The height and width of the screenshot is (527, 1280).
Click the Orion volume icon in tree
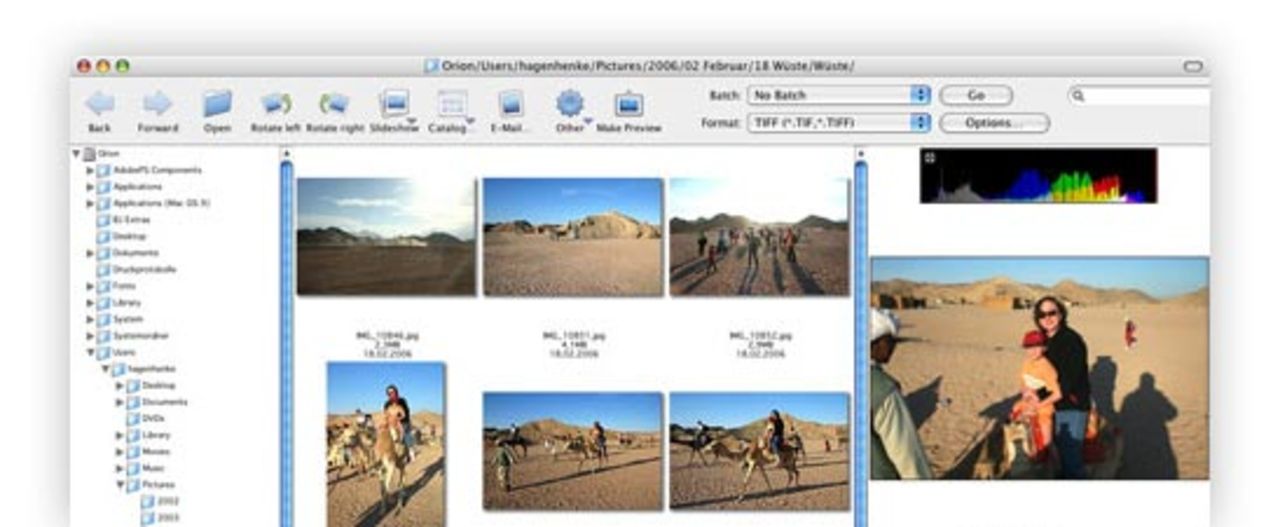(89, 154)
